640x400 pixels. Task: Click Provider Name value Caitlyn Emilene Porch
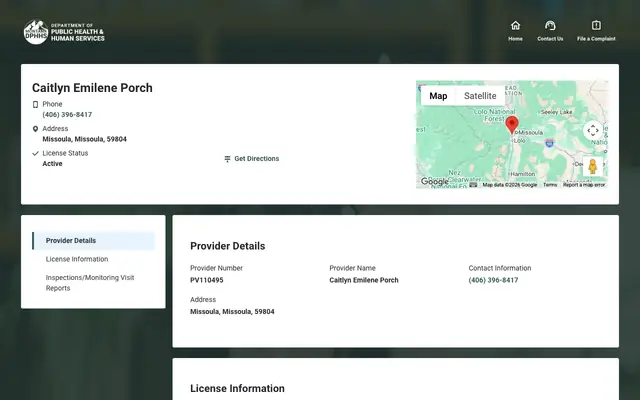coord(364,280)
